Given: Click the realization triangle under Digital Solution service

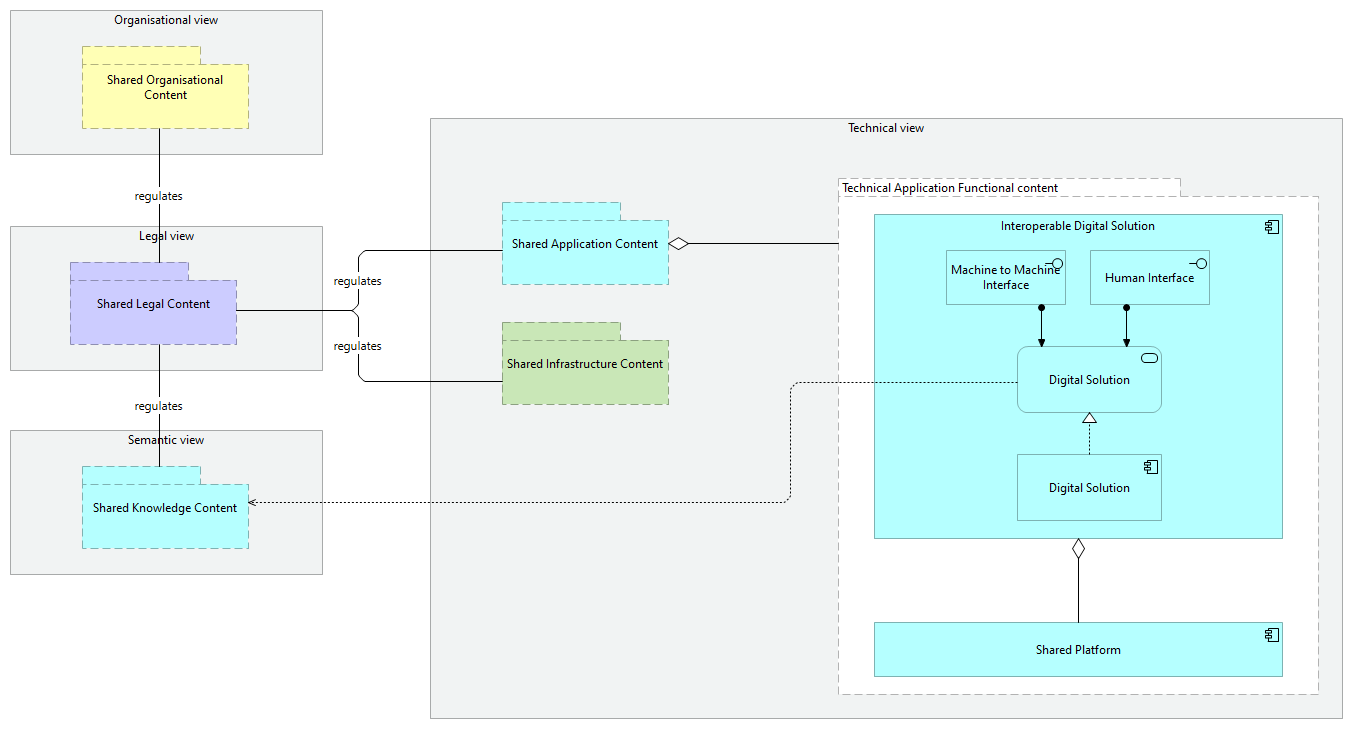Looking at the screenshot, I should point(1090,417).
